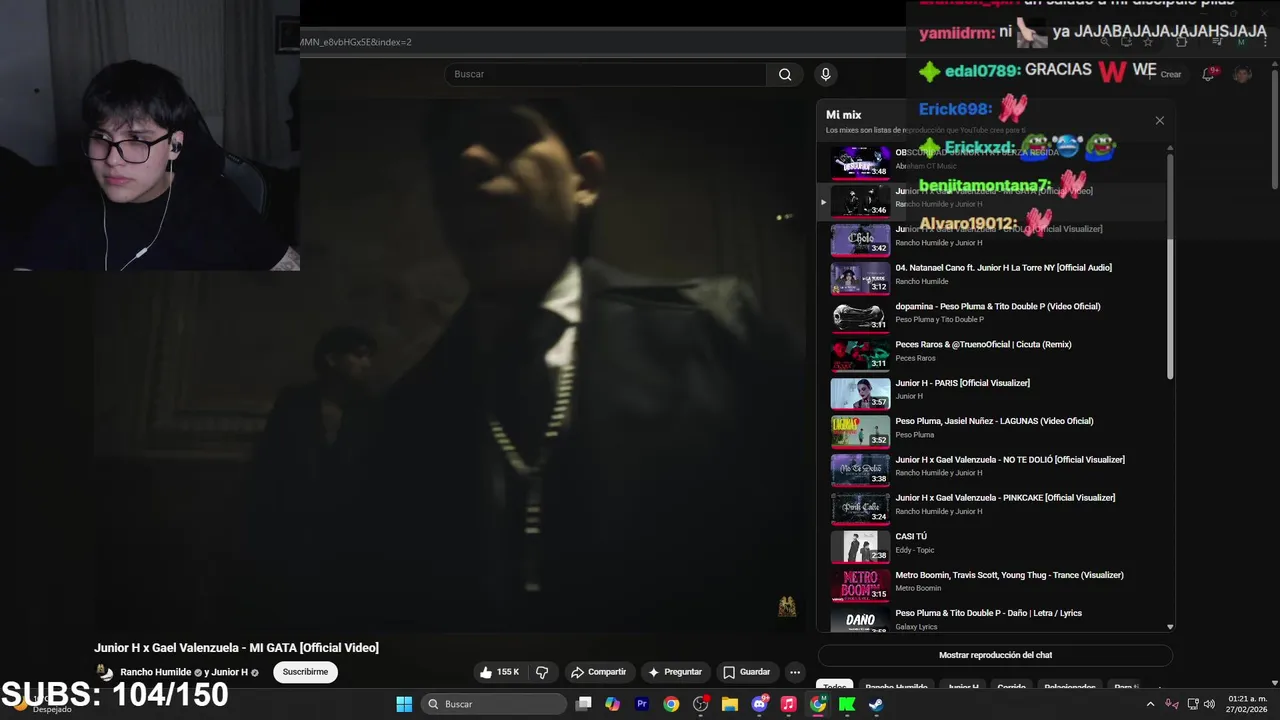This screenshot has height=720, width=1280.
Task: Like the MI GATA video
Action: [x=499, y=672]
